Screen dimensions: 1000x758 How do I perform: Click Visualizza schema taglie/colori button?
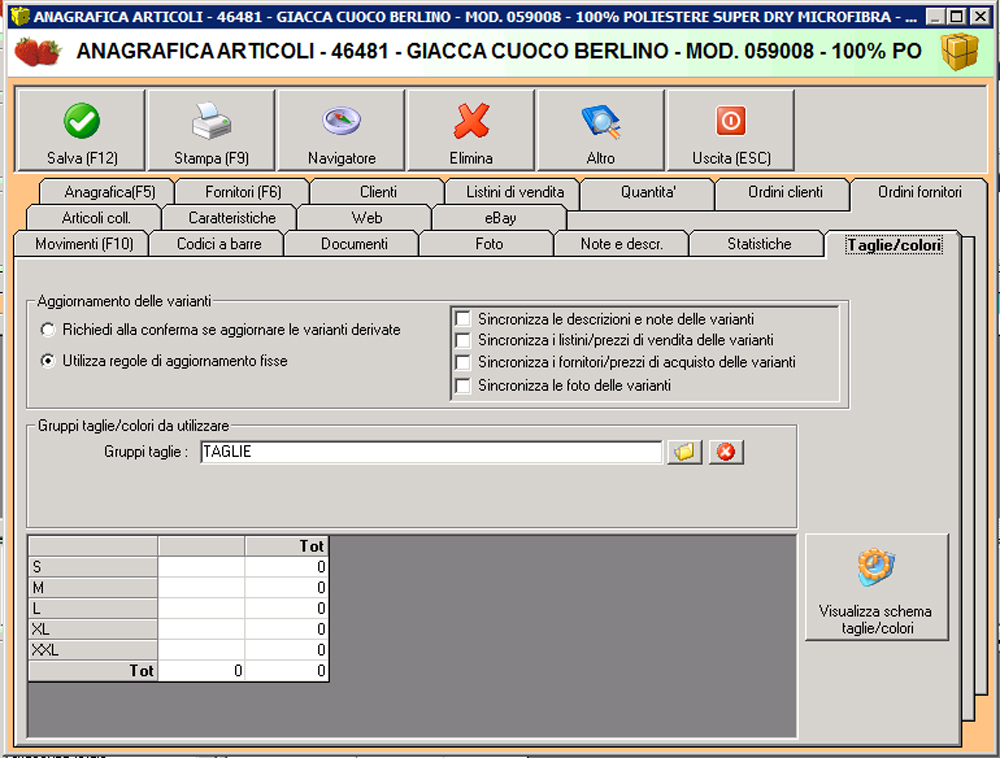tap(876, 587)
